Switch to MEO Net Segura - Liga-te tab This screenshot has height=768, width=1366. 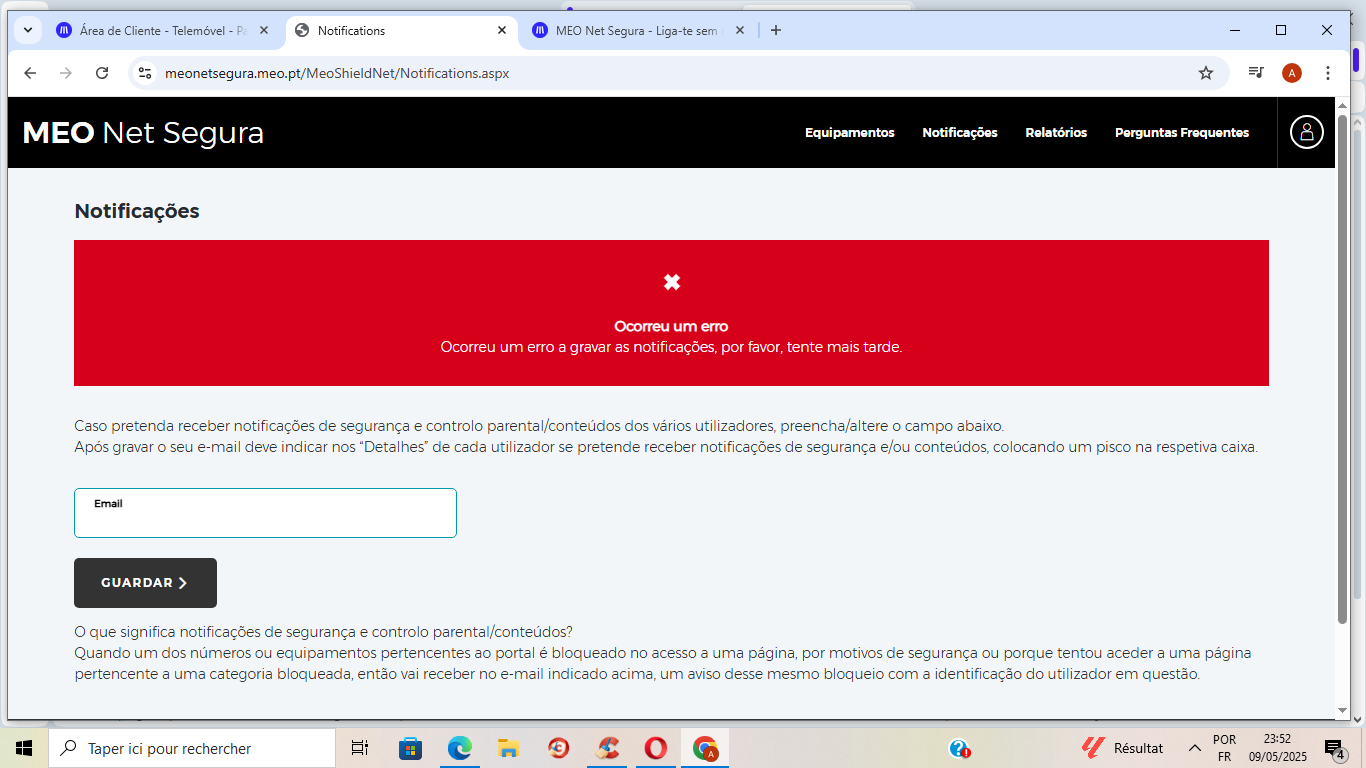[x=637, y=31]
